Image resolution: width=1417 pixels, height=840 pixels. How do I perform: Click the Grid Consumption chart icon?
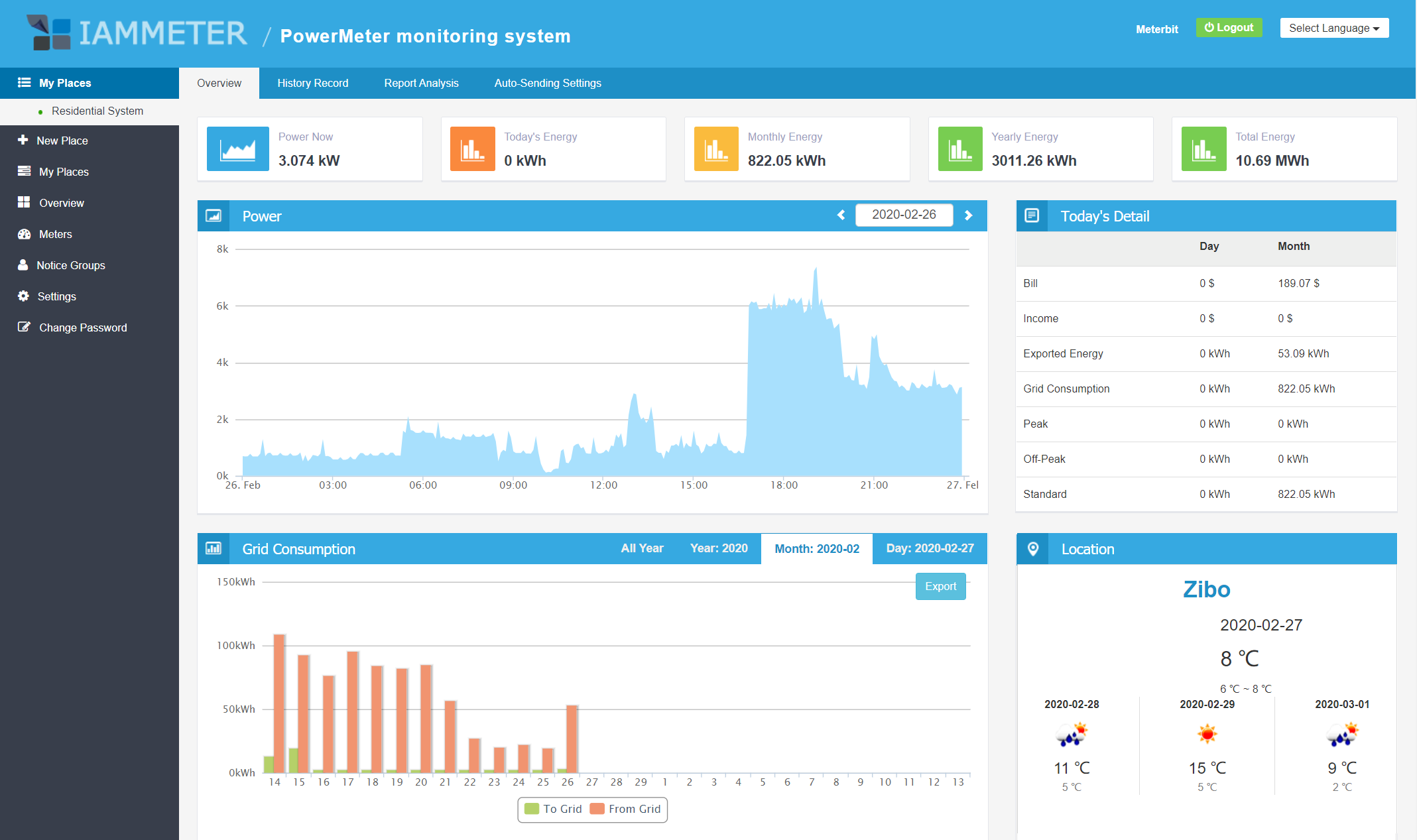pyautogui.click(x=214, y=548)
